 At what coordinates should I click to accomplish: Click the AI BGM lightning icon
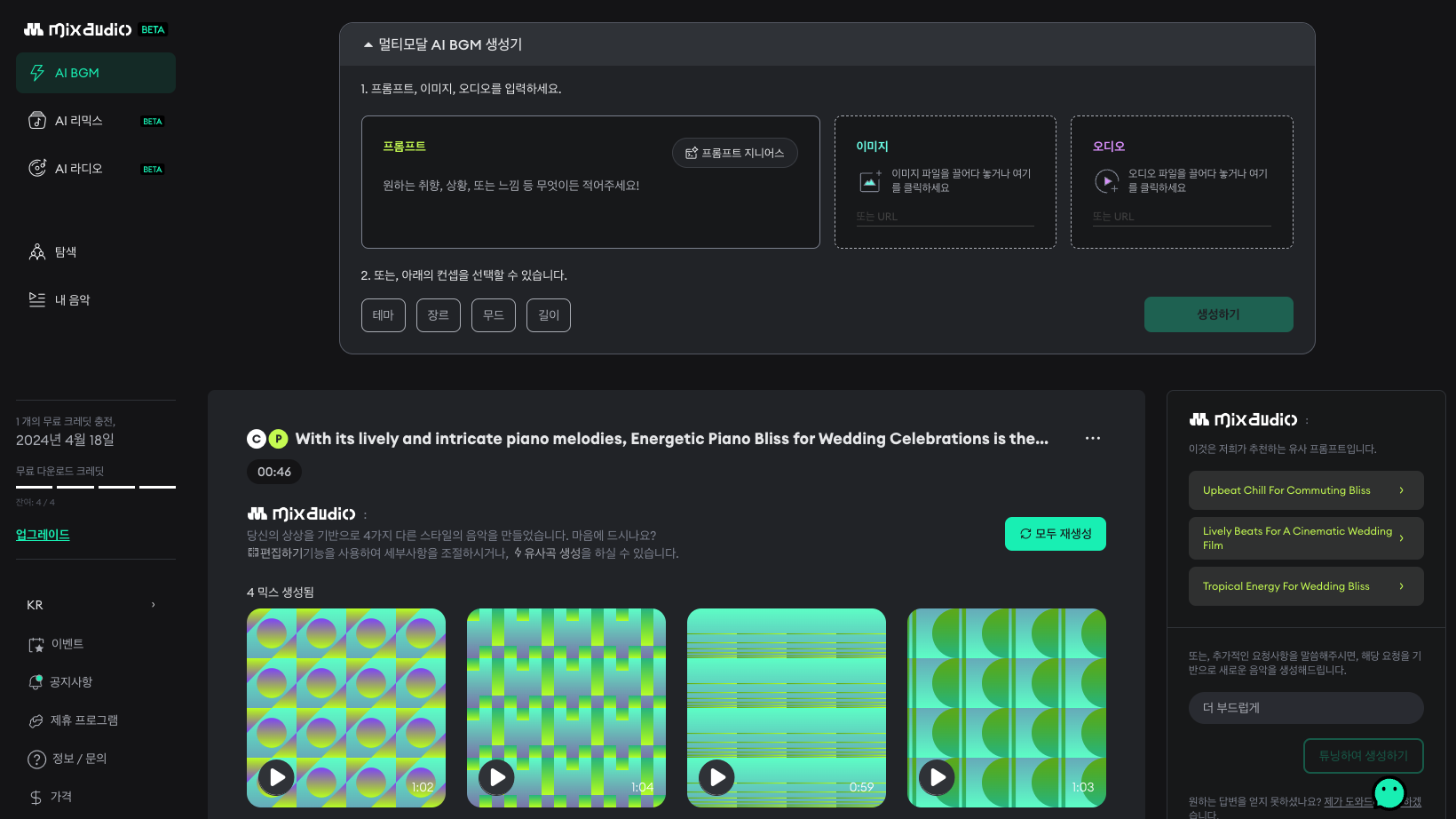pyautogui.click(x=37, y=73)
